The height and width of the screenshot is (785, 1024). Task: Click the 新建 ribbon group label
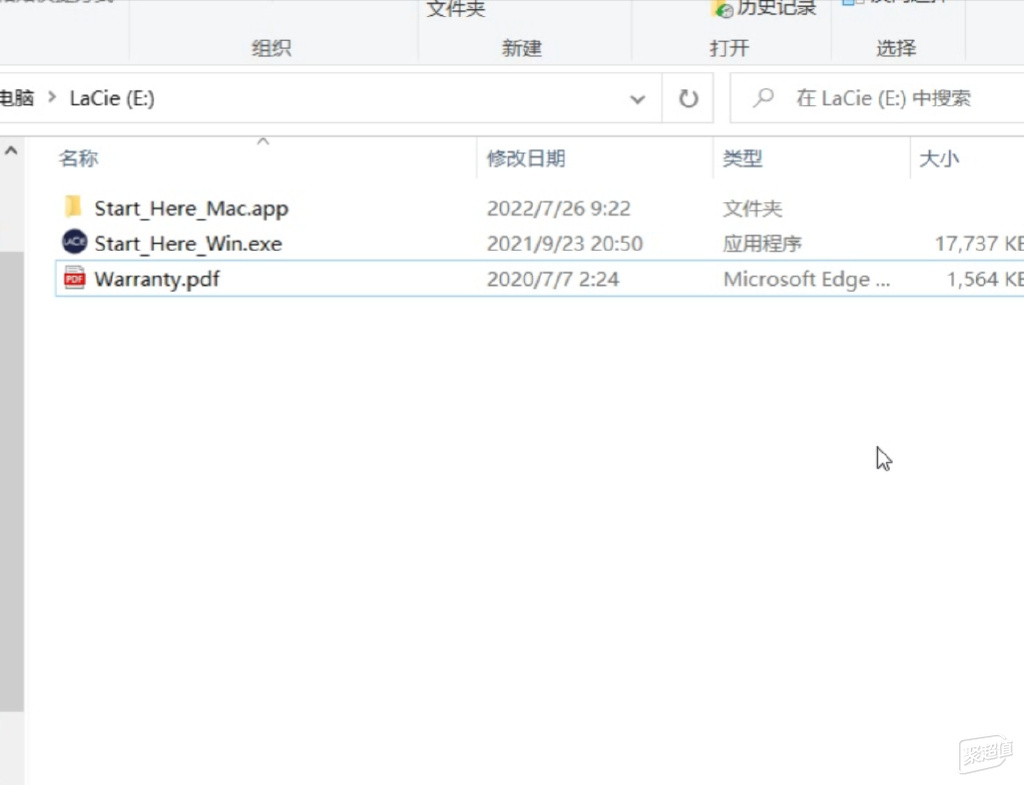point(522,48)
